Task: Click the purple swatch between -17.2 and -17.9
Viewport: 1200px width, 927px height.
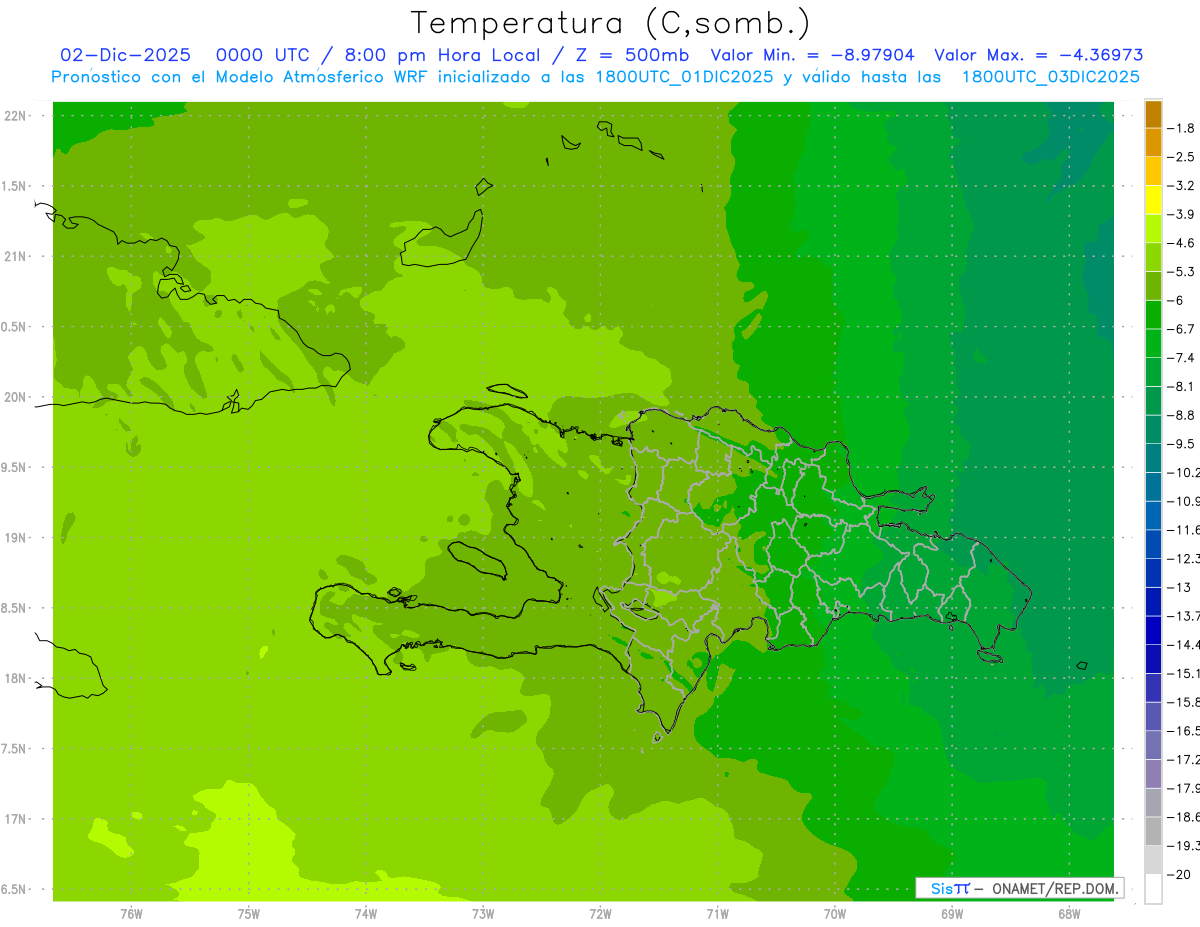Action: (1153, 774)
